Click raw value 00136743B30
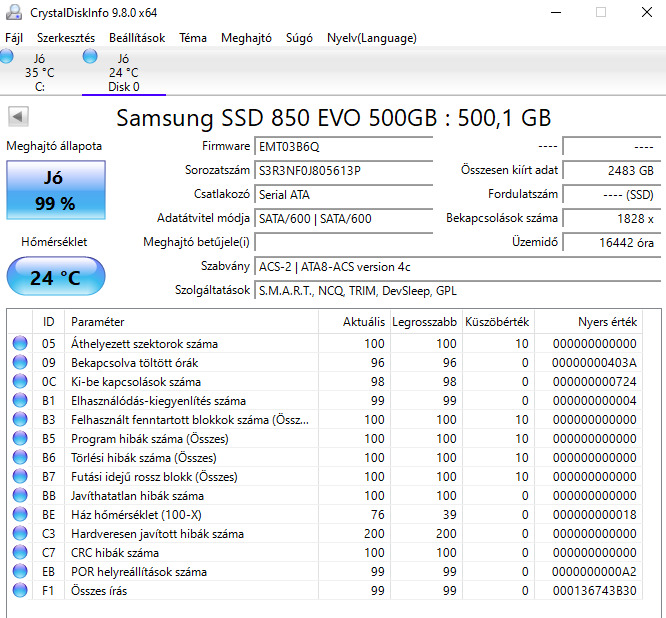Viewport: 666px width, 618px height. pos(595,590)
